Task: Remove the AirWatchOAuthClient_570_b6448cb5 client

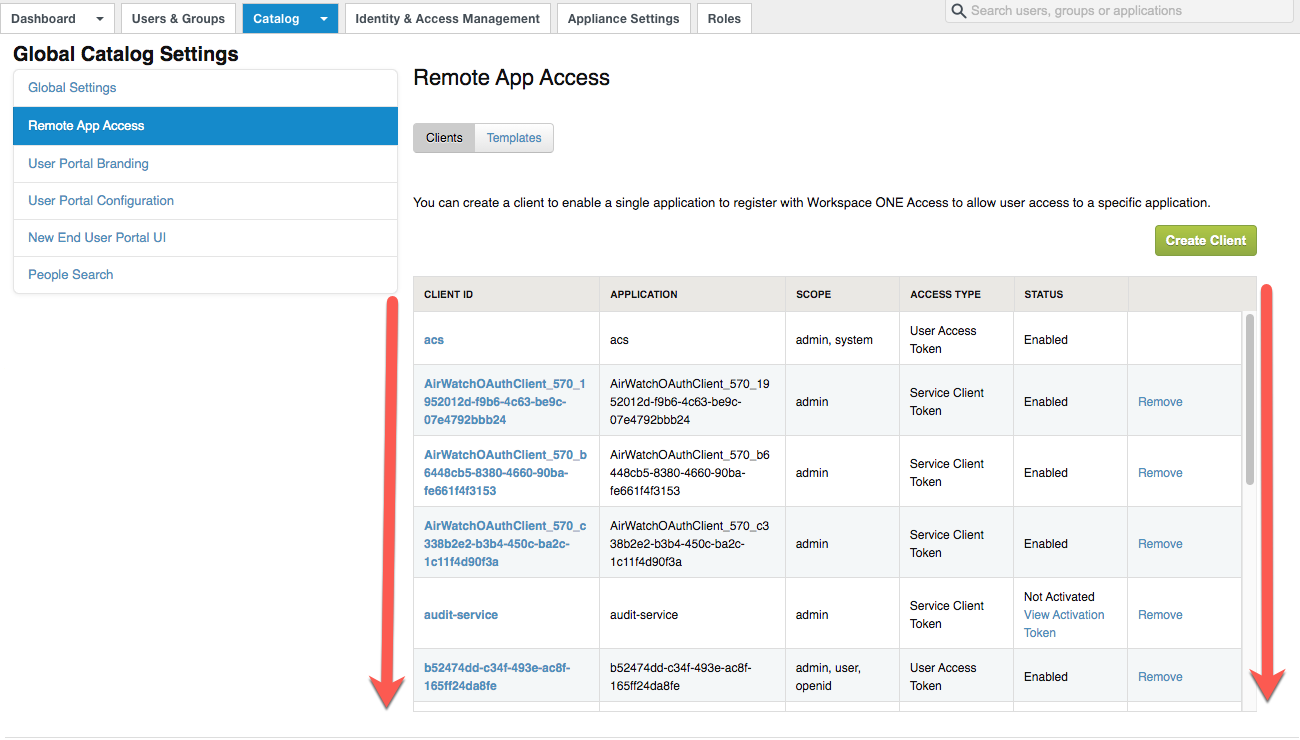Action: click(x=1160, y=473)
